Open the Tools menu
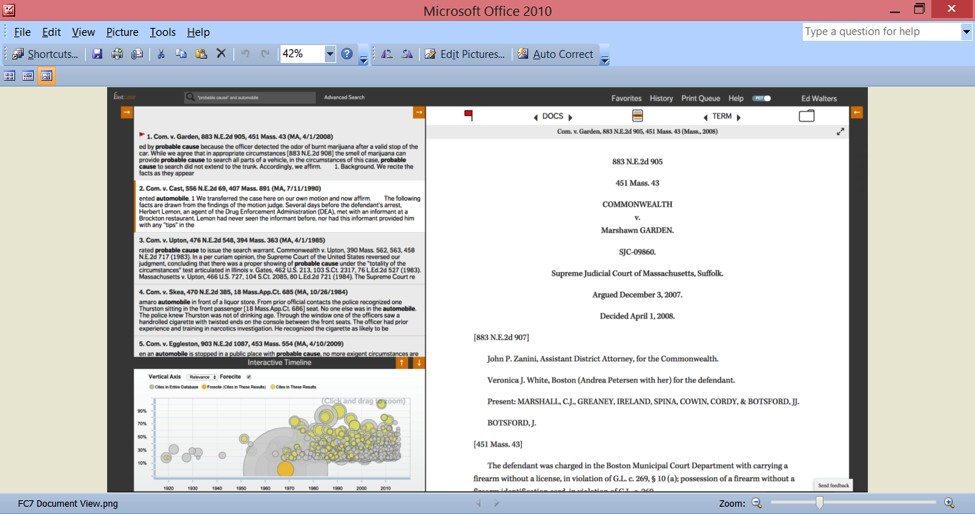Viewport: 975px width, 514px height. click(x=162, y=32)
